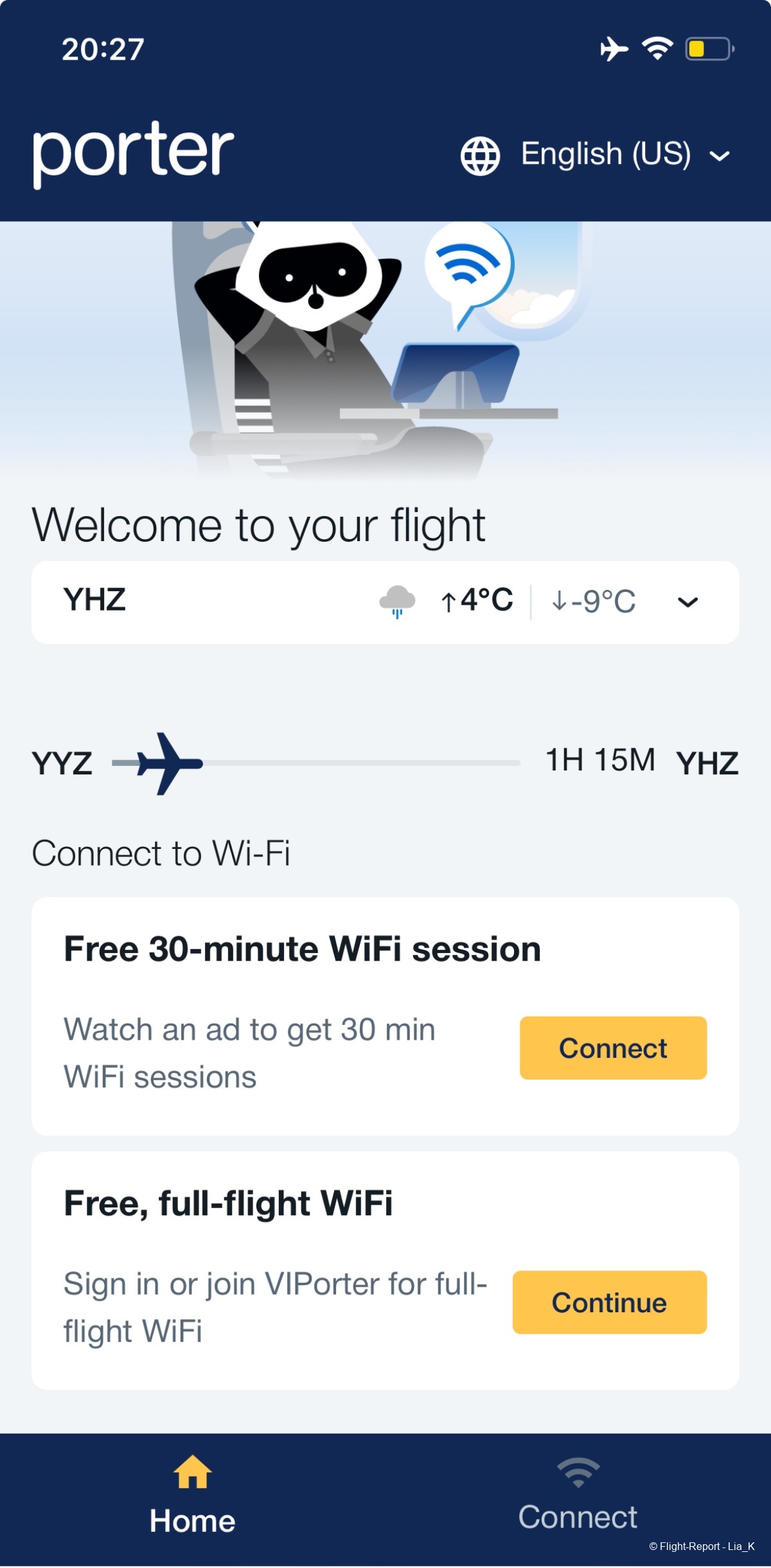This screenshot has height=1568, width=771.
Task: Open the Connect tab label
Action: click(x=578, y=1517)
